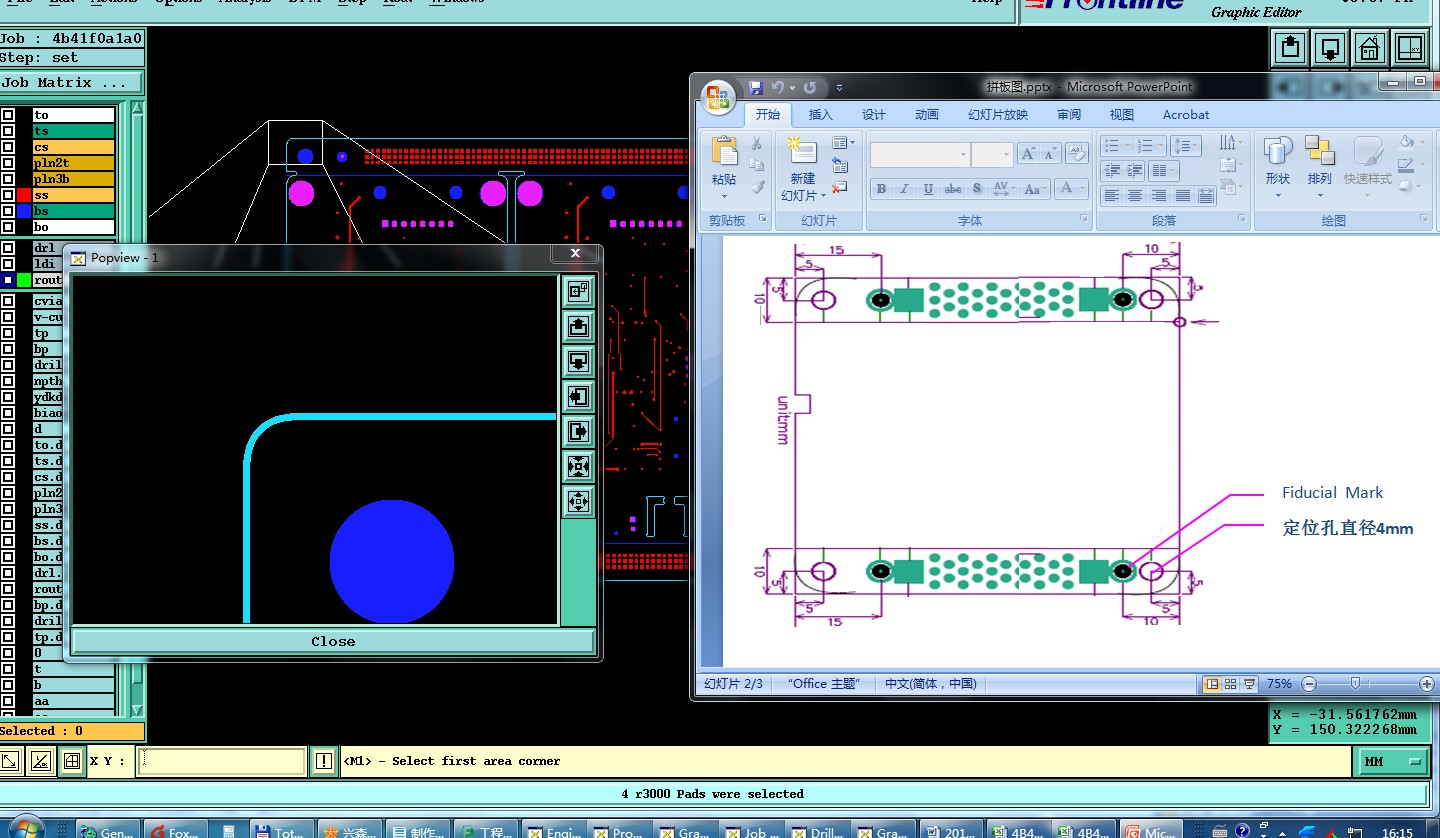Viewport: 1440px width, 838px height.
Task: Click Popview pan down icon
Action: coord(578,361)
